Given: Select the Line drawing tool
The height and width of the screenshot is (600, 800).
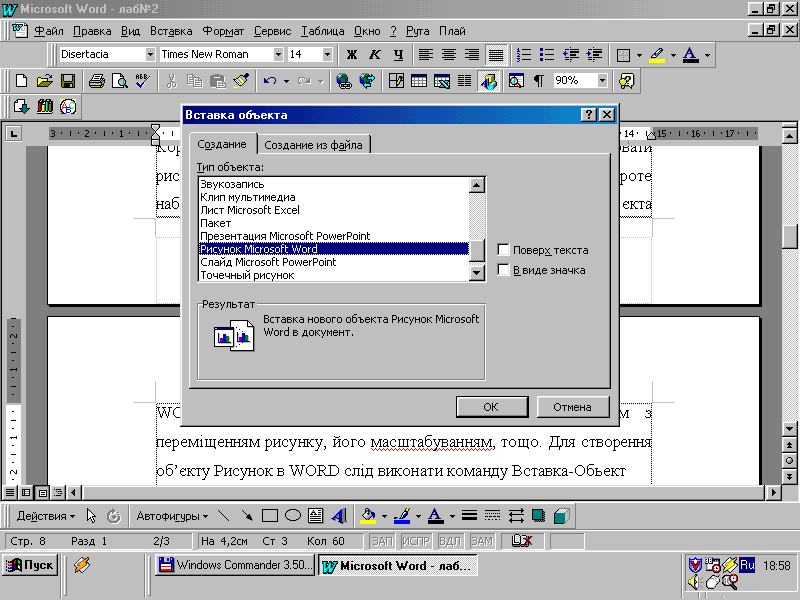Looking at the screenshot, I should click(x=223, y=516).
